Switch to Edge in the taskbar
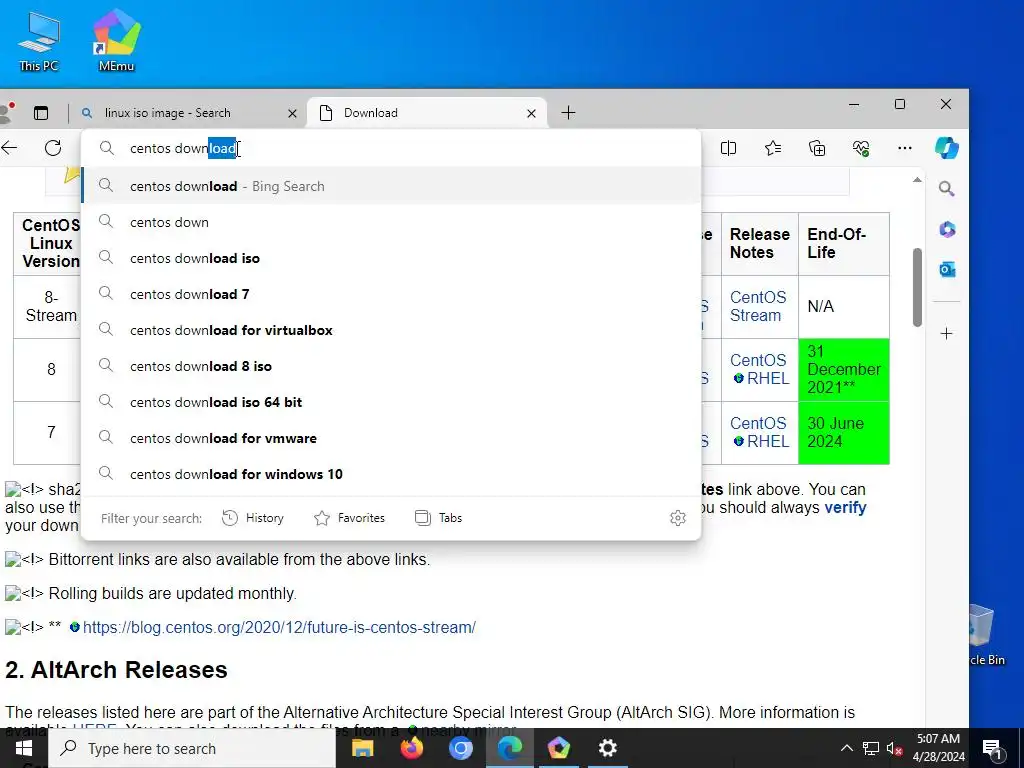This screenshot has width=1024, height=768. click(509, 748)
